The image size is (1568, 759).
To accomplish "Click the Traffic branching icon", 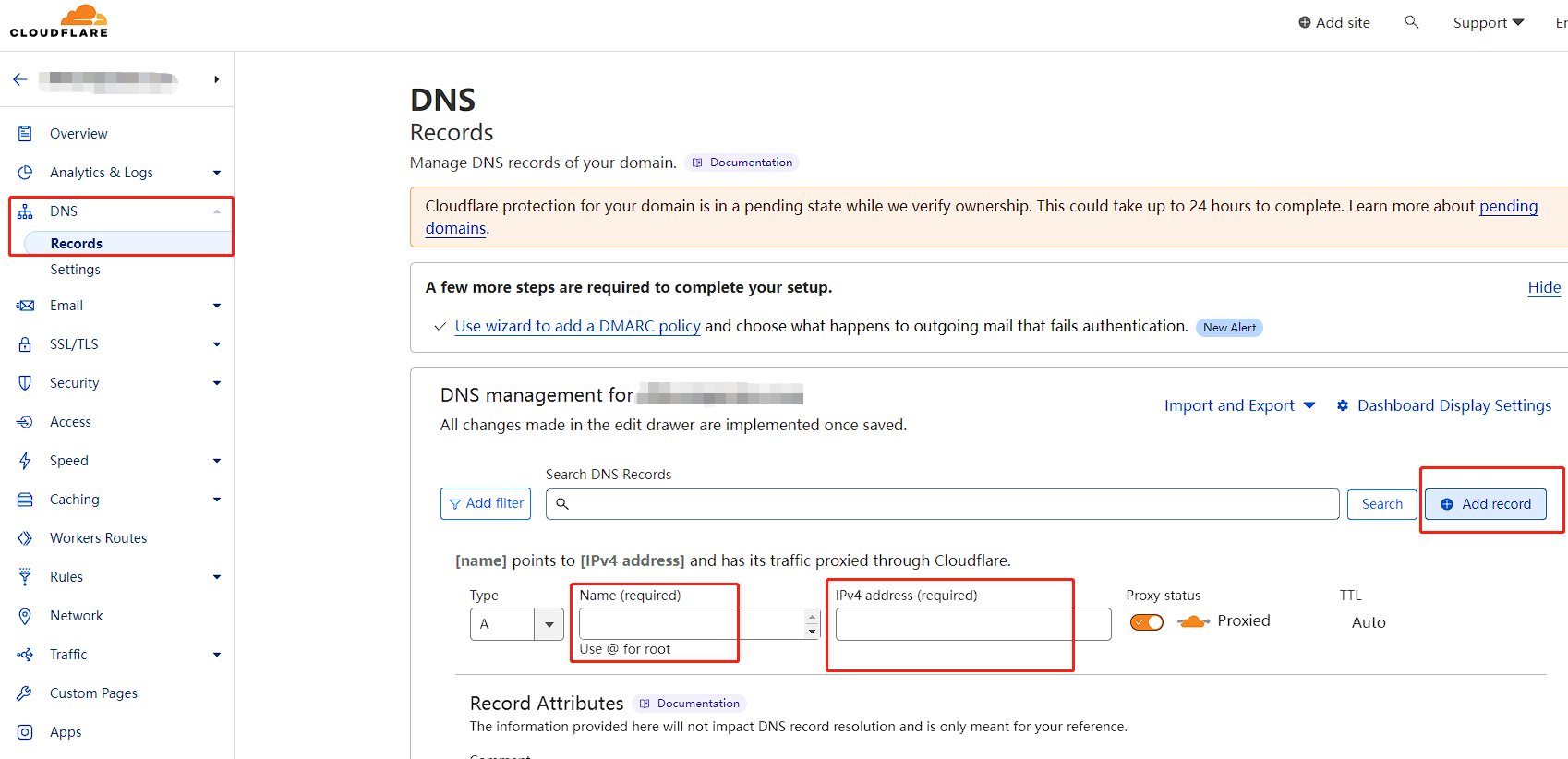I will tap(25, 655).
